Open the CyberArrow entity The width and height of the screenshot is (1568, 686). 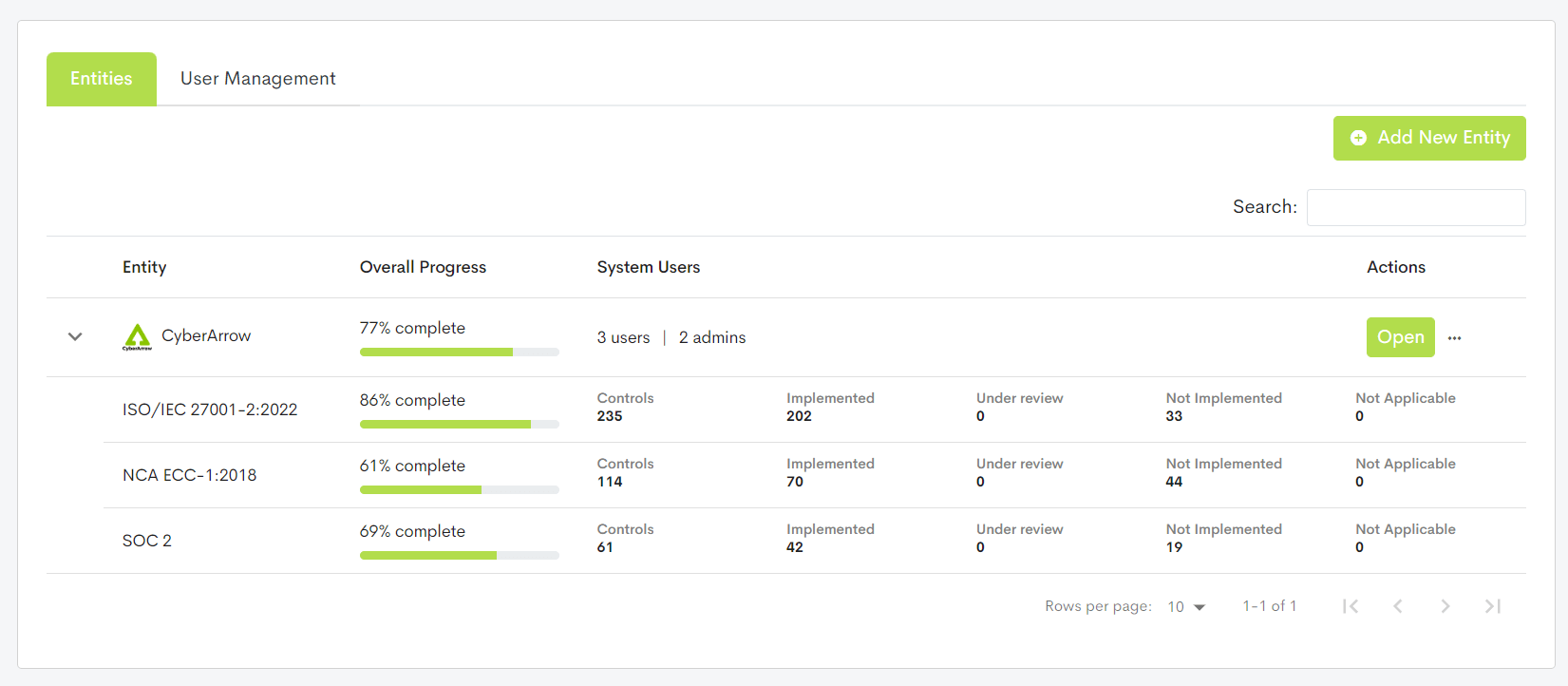click(1400, 337)
